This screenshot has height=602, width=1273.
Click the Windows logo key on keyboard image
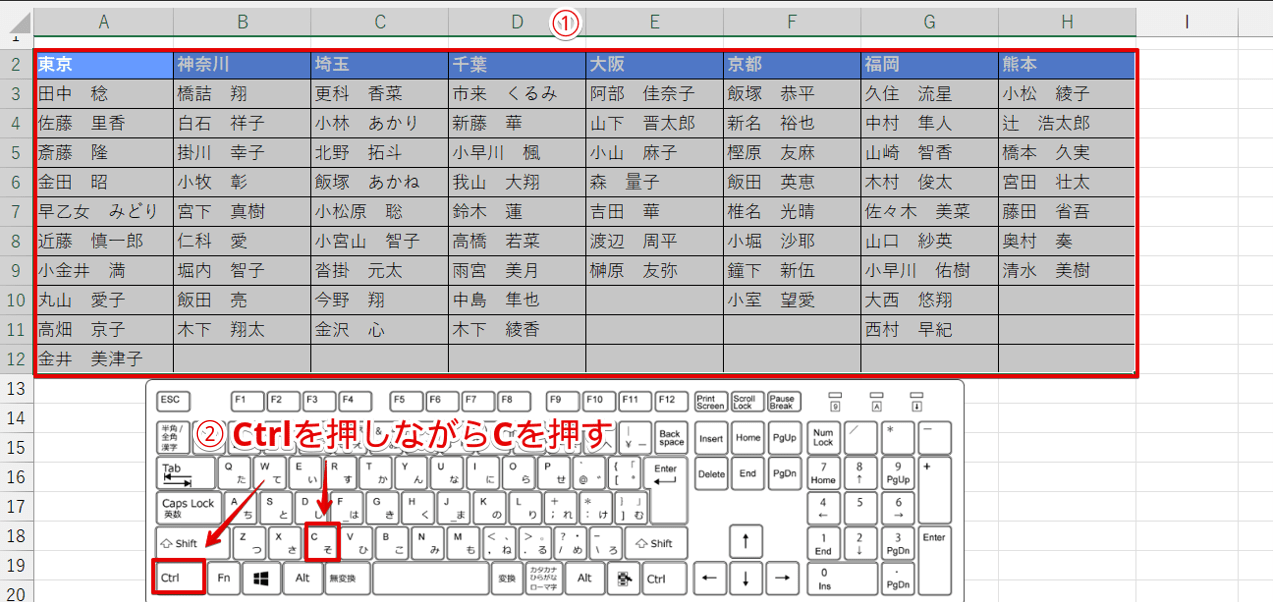[x=263, y=578]
